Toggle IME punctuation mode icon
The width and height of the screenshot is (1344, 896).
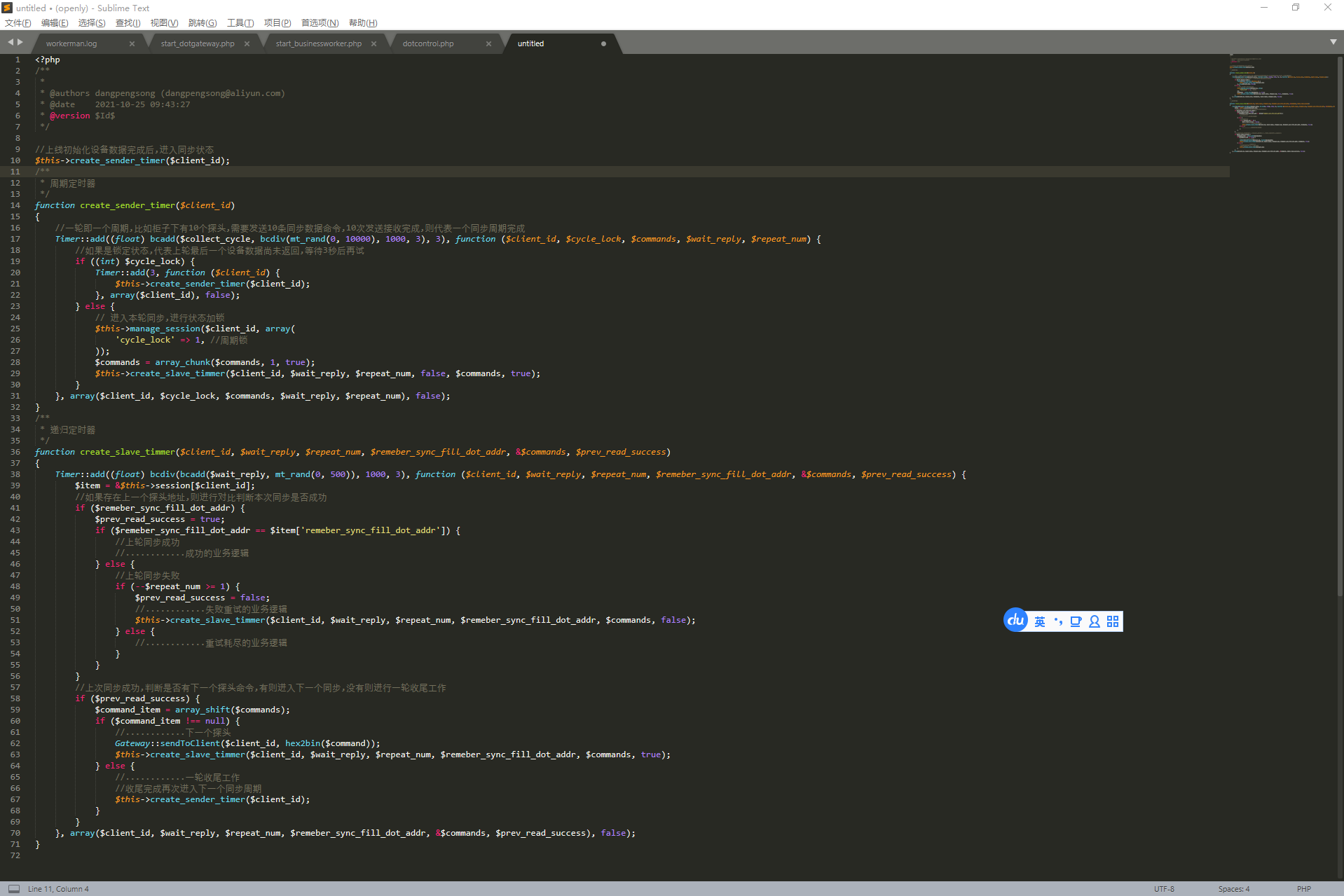pyautogui.click(x=1058, y=621)
